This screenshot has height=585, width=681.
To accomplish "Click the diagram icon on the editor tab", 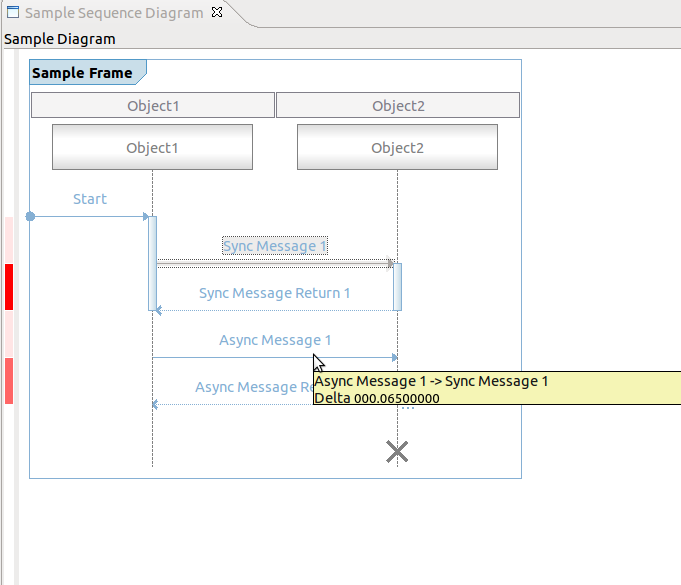I will [x=13, y=13].
